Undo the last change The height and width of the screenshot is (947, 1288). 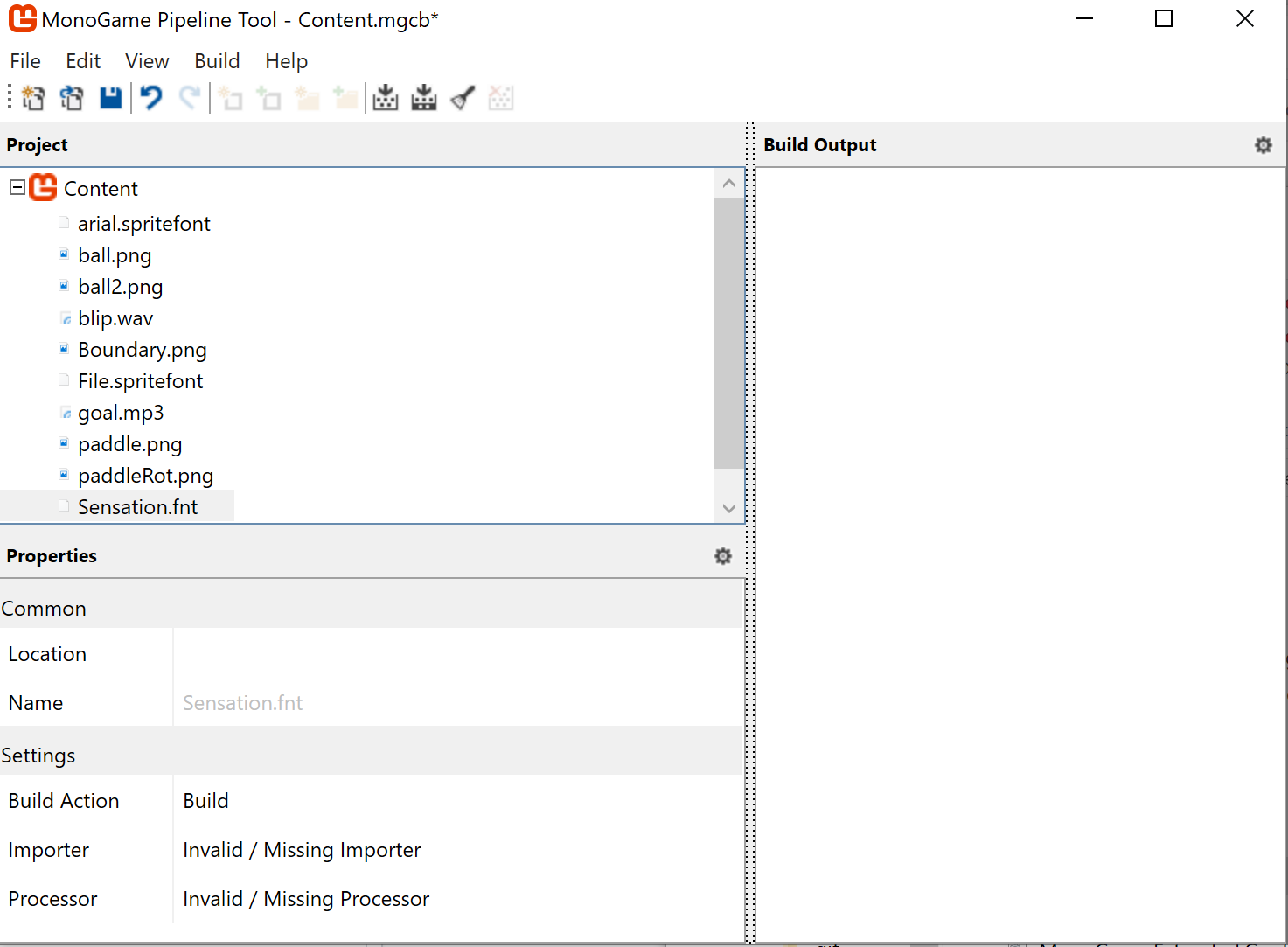coord(150,98)
